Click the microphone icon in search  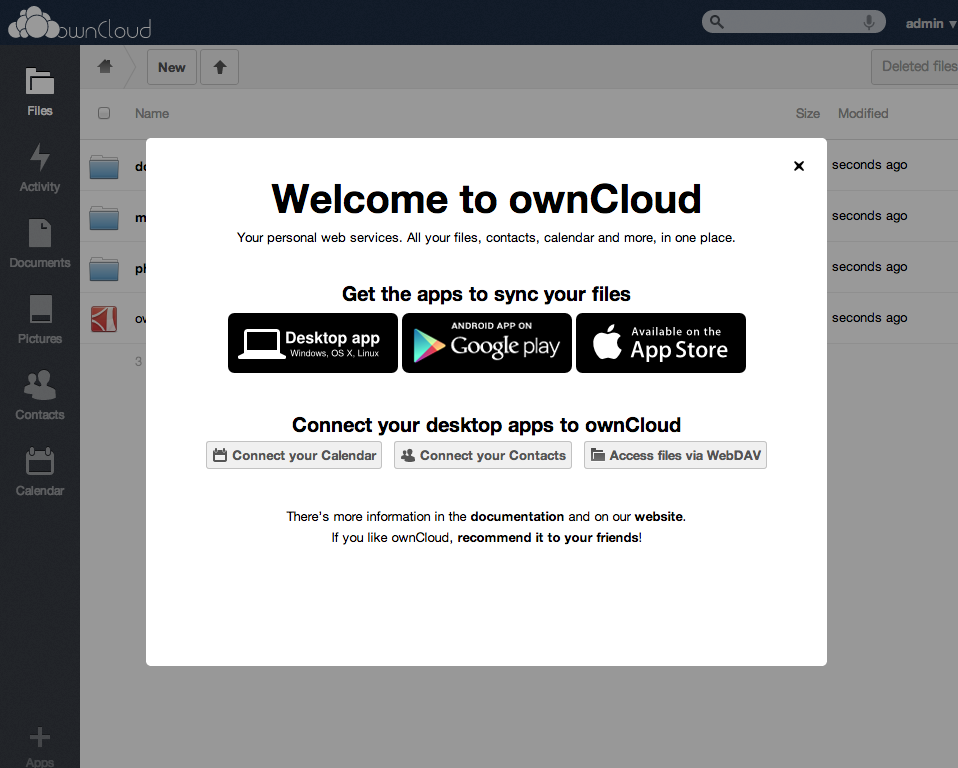tap(869, 23)
